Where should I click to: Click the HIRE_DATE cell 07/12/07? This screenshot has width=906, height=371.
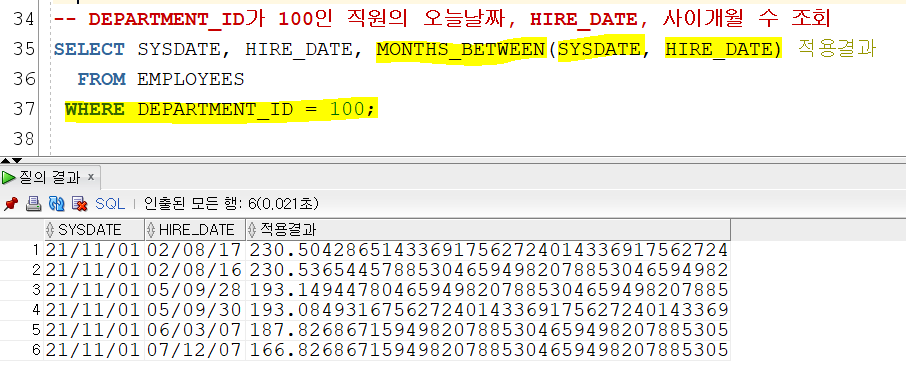[x=195, y=350]
